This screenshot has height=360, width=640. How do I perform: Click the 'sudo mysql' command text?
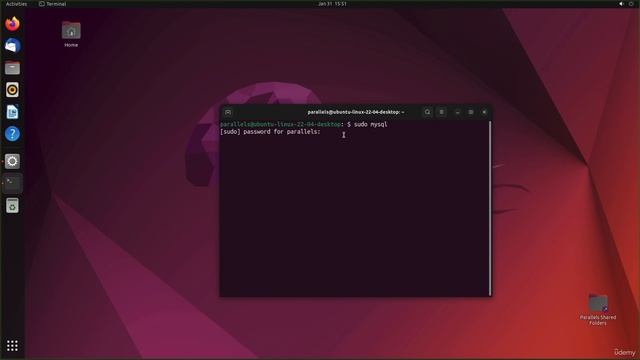click(371, 124)
